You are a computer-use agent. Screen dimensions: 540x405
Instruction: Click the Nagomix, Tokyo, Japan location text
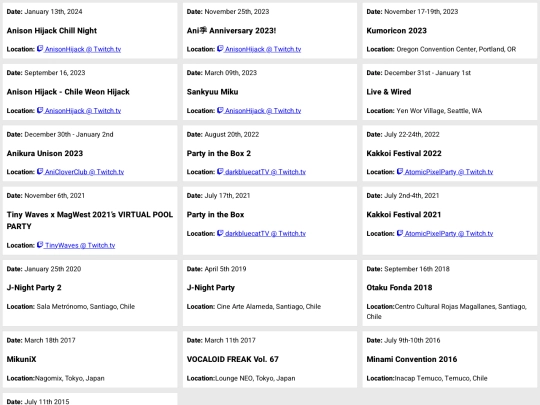coord(70,378)
